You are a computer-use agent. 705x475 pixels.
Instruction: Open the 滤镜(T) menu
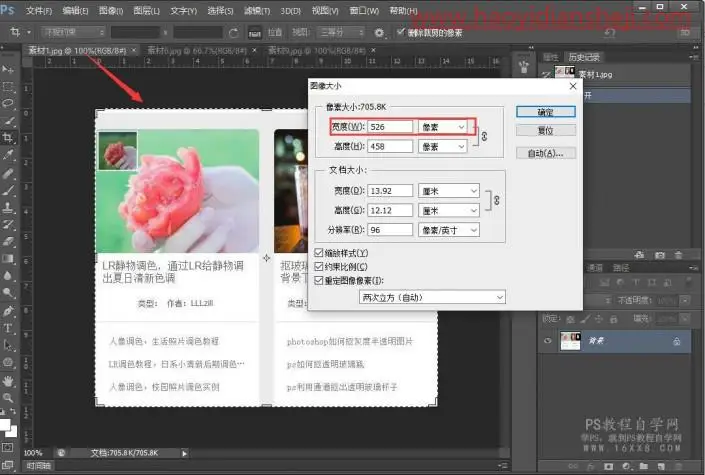click(x=257, y=10)
